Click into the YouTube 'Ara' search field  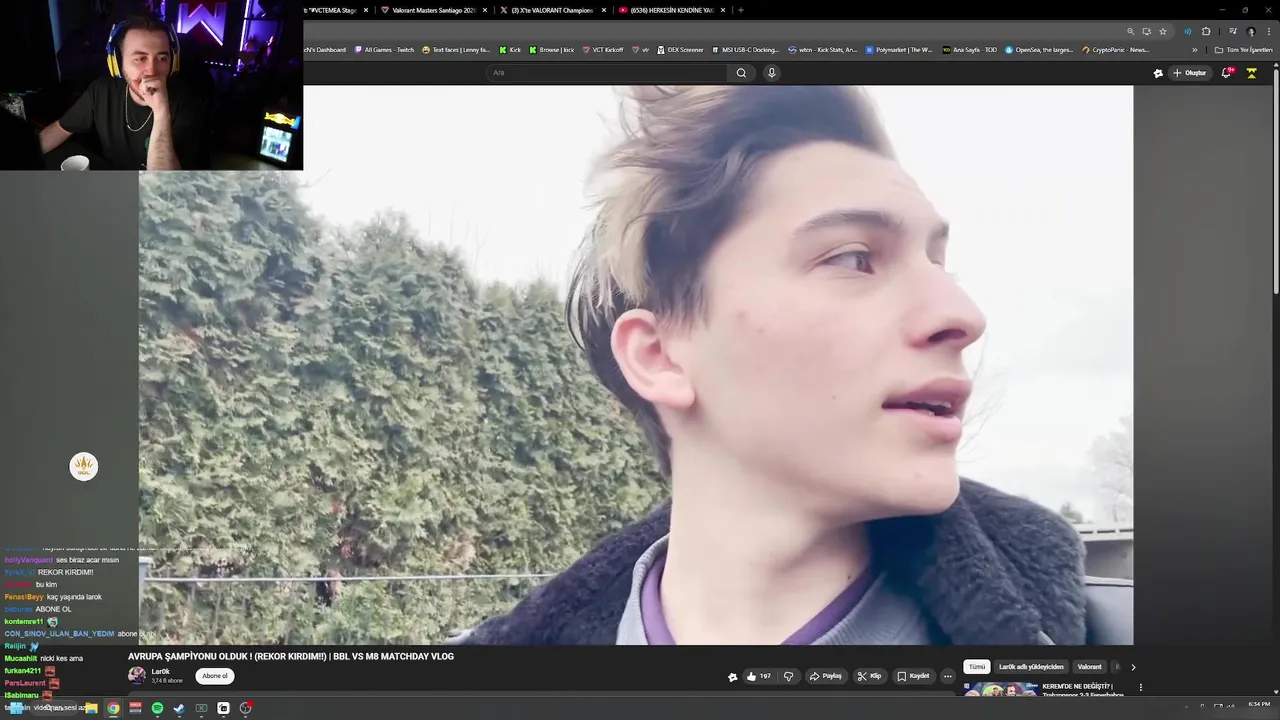(x=607, y=72)
